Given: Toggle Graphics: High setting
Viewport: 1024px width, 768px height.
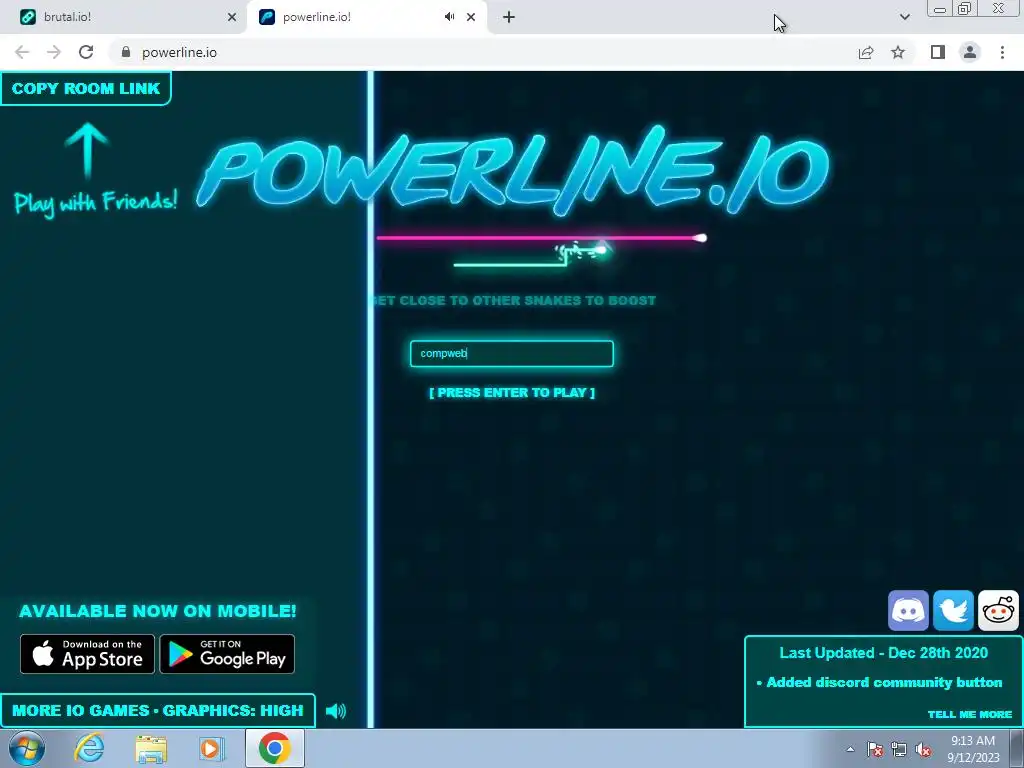Looking at the screenshot, I should pos(233,711).
